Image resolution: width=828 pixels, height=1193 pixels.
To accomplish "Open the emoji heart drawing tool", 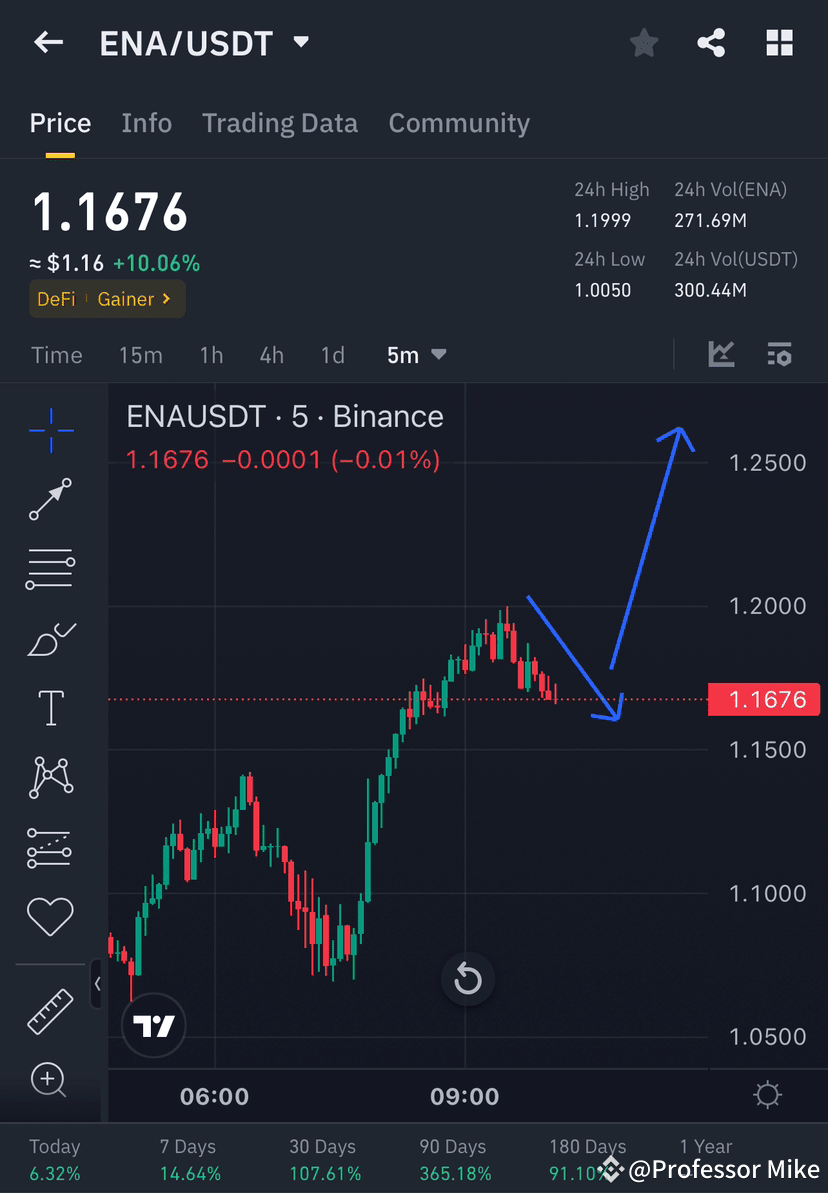I will 50,916.
